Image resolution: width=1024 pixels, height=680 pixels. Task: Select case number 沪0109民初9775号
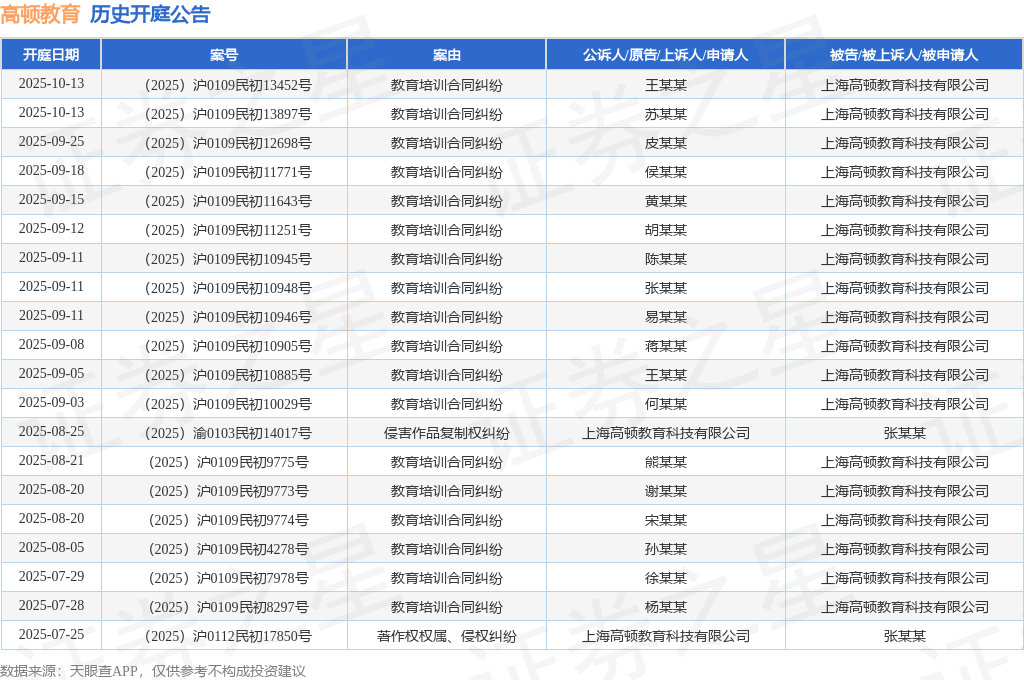tap(228, 462)
